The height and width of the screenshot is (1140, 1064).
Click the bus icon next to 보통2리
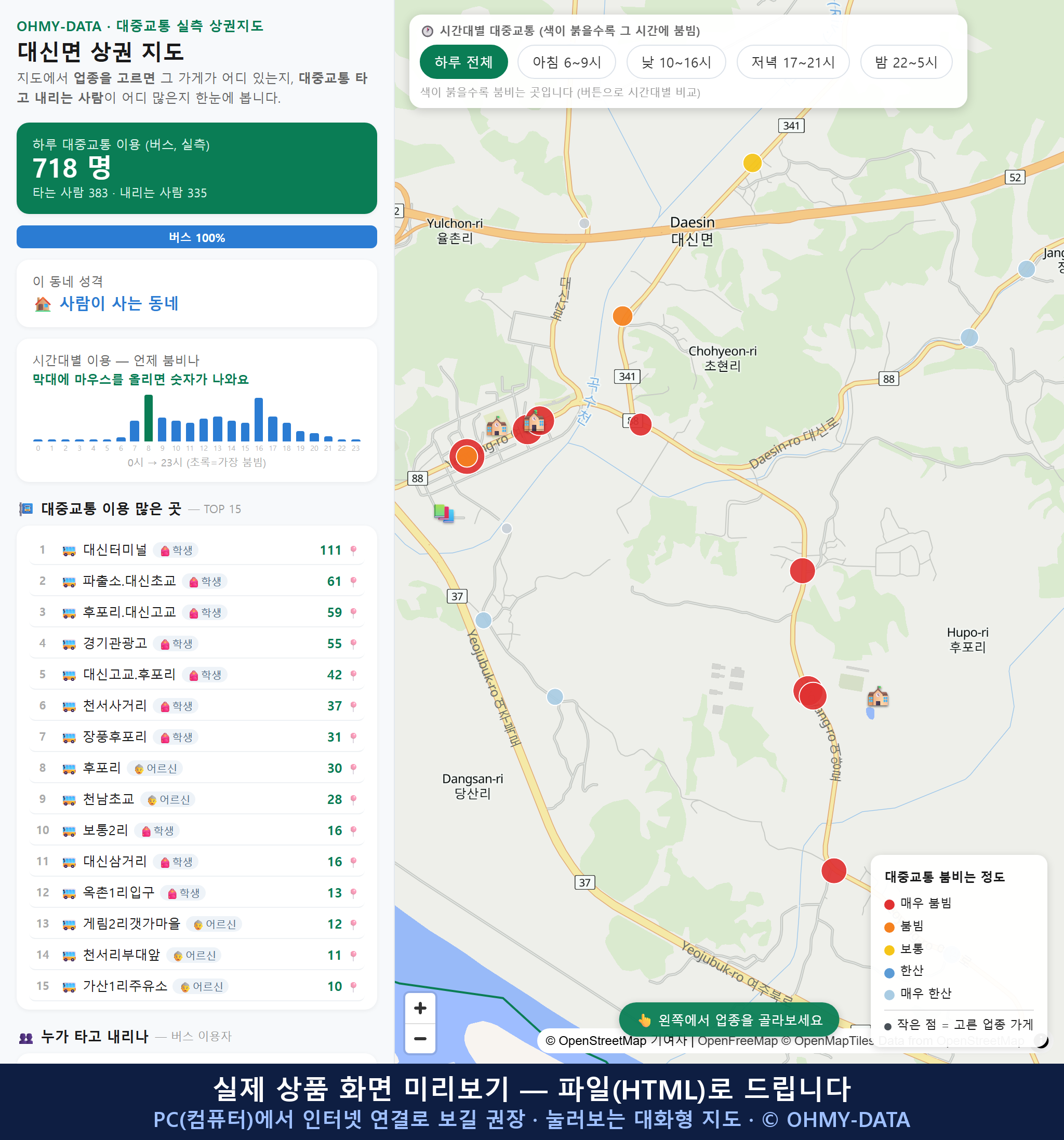(69, 831)
